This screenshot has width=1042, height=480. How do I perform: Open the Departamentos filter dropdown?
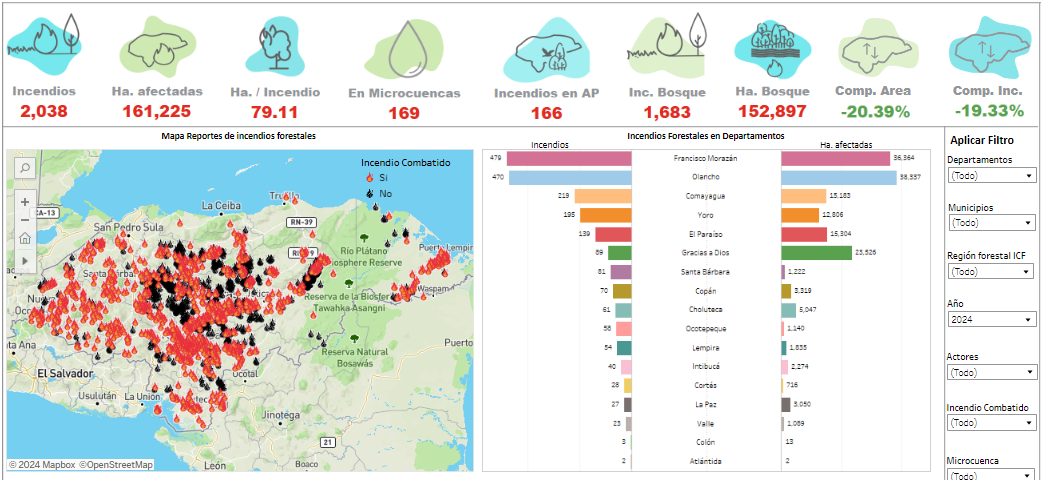click(991, 176)
